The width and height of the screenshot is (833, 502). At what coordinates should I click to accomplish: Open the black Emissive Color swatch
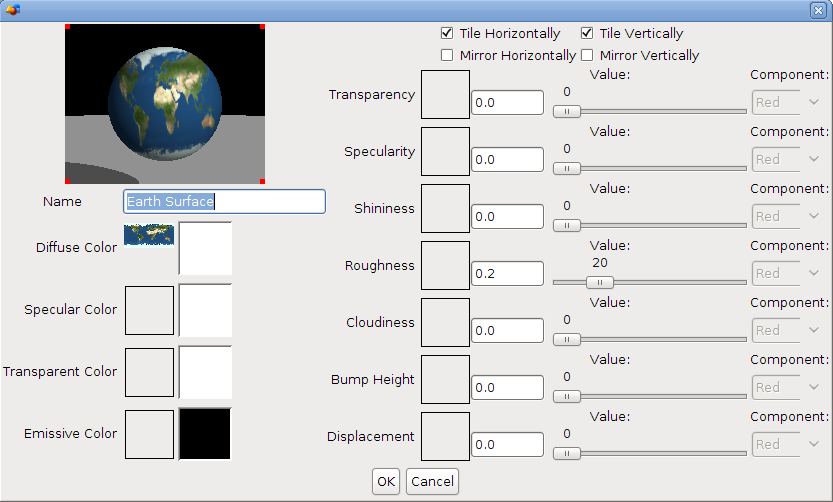(205, 434)
